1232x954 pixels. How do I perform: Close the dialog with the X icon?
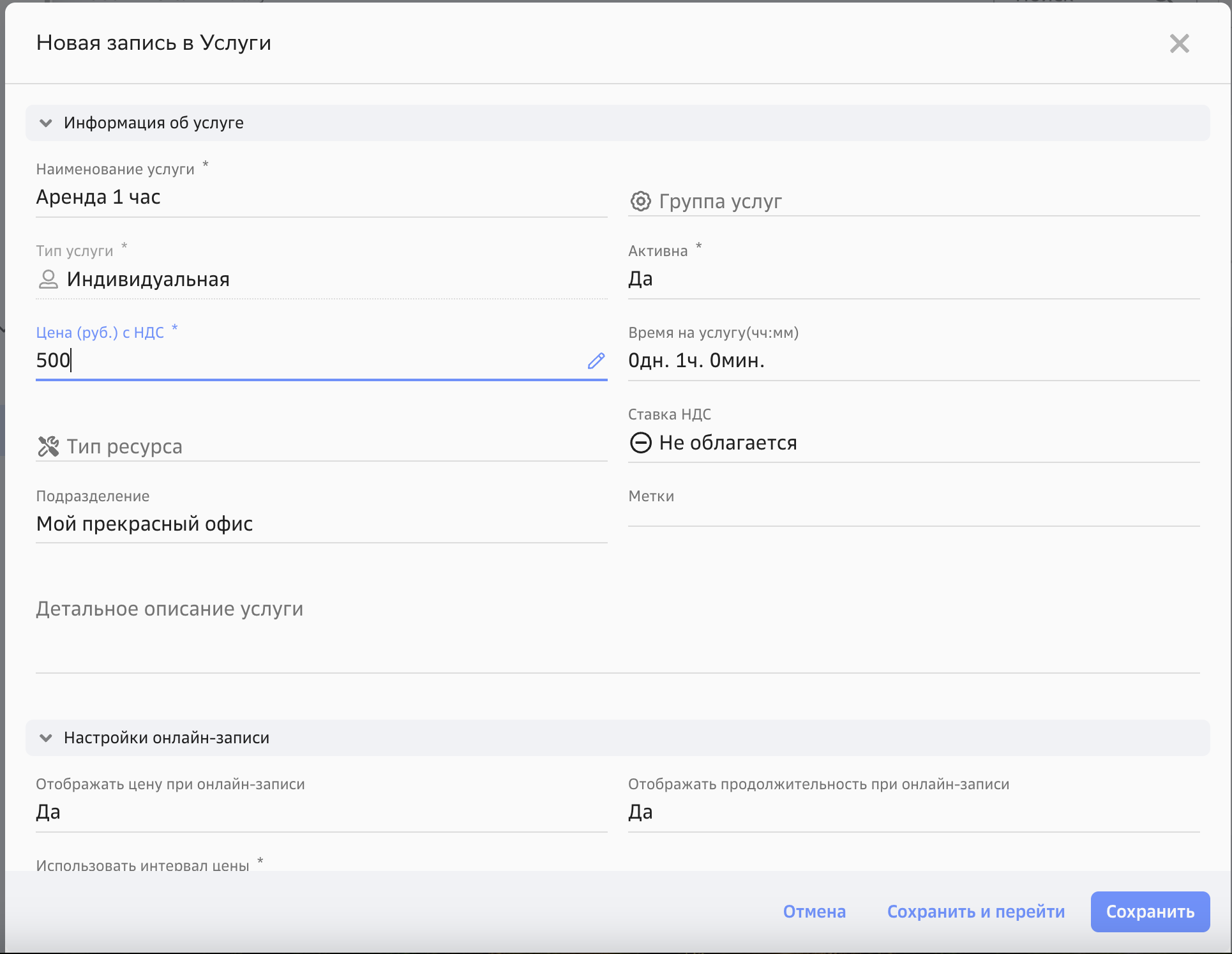pyautogui.click(x=1179, y=43)
